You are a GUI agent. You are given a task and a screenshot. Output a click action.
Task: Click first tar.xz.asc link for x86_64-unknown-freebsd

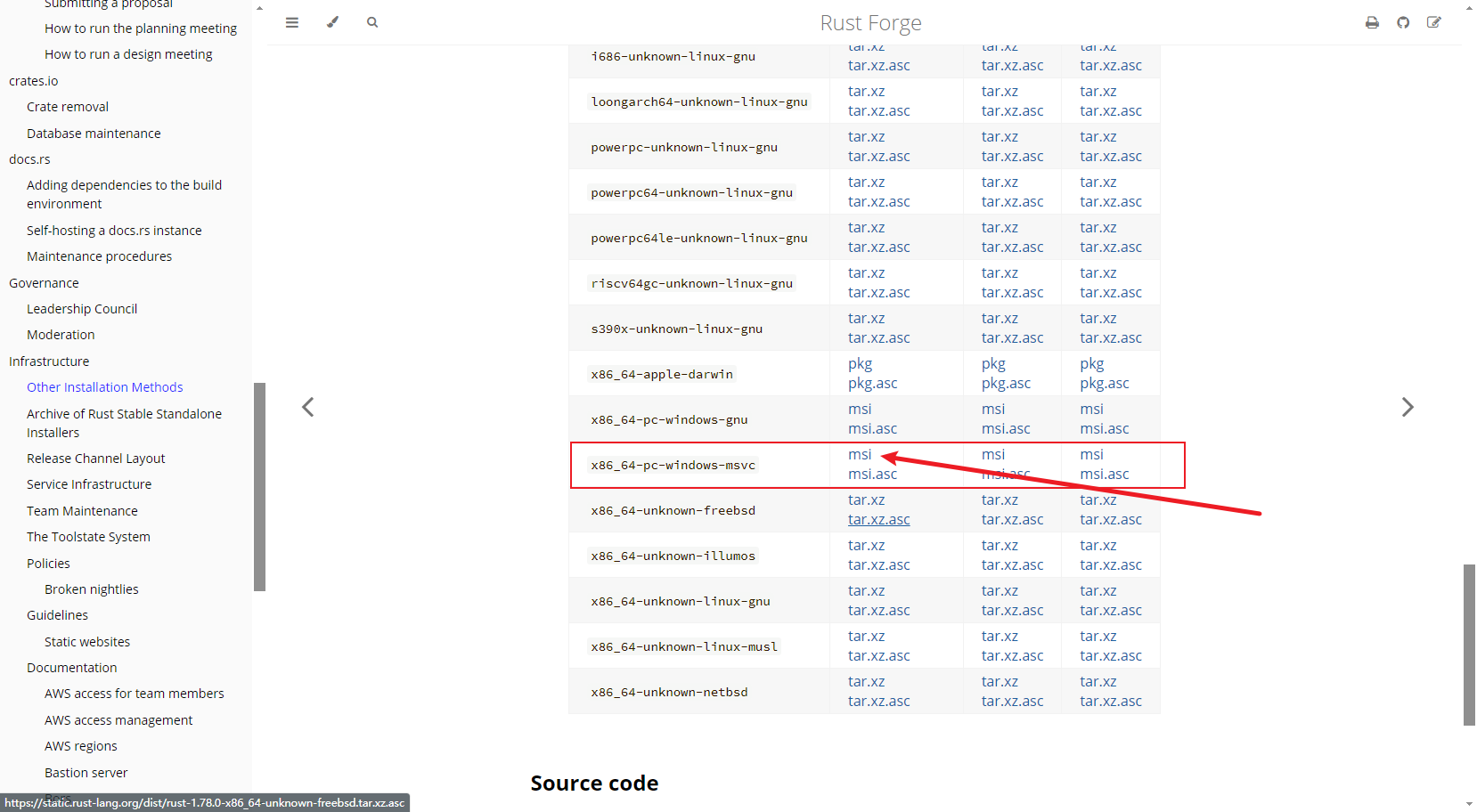pos(878,520)
